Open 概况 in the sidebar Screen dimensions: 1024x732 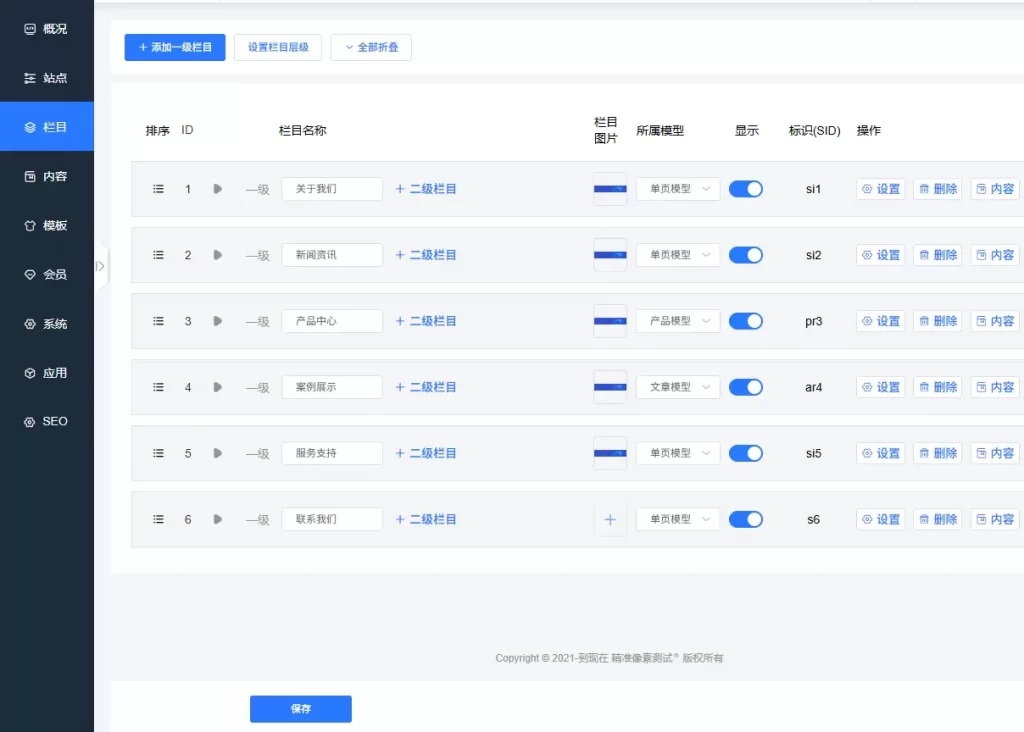pyautogui.click(x=46, y=29)
